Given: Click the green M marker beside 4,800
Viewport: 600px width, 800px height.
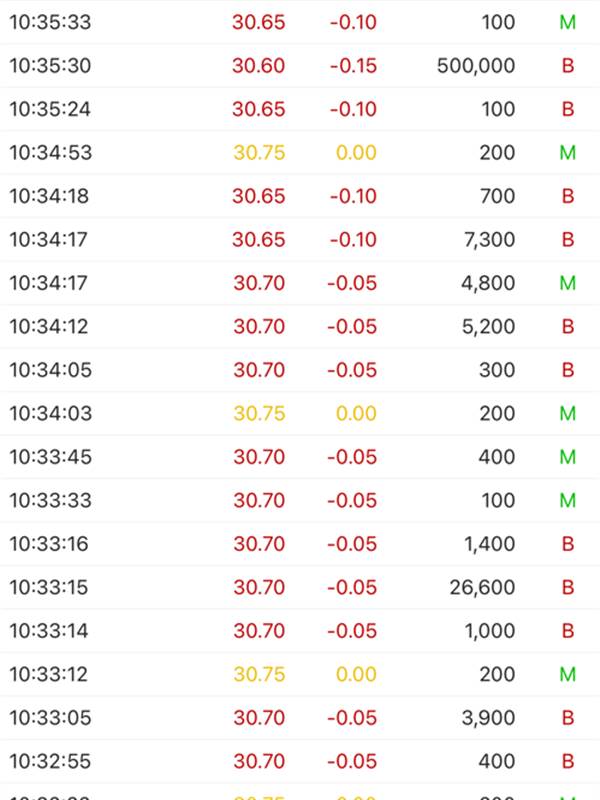Looking at the screenshot, I should click(x=568, y=283).
